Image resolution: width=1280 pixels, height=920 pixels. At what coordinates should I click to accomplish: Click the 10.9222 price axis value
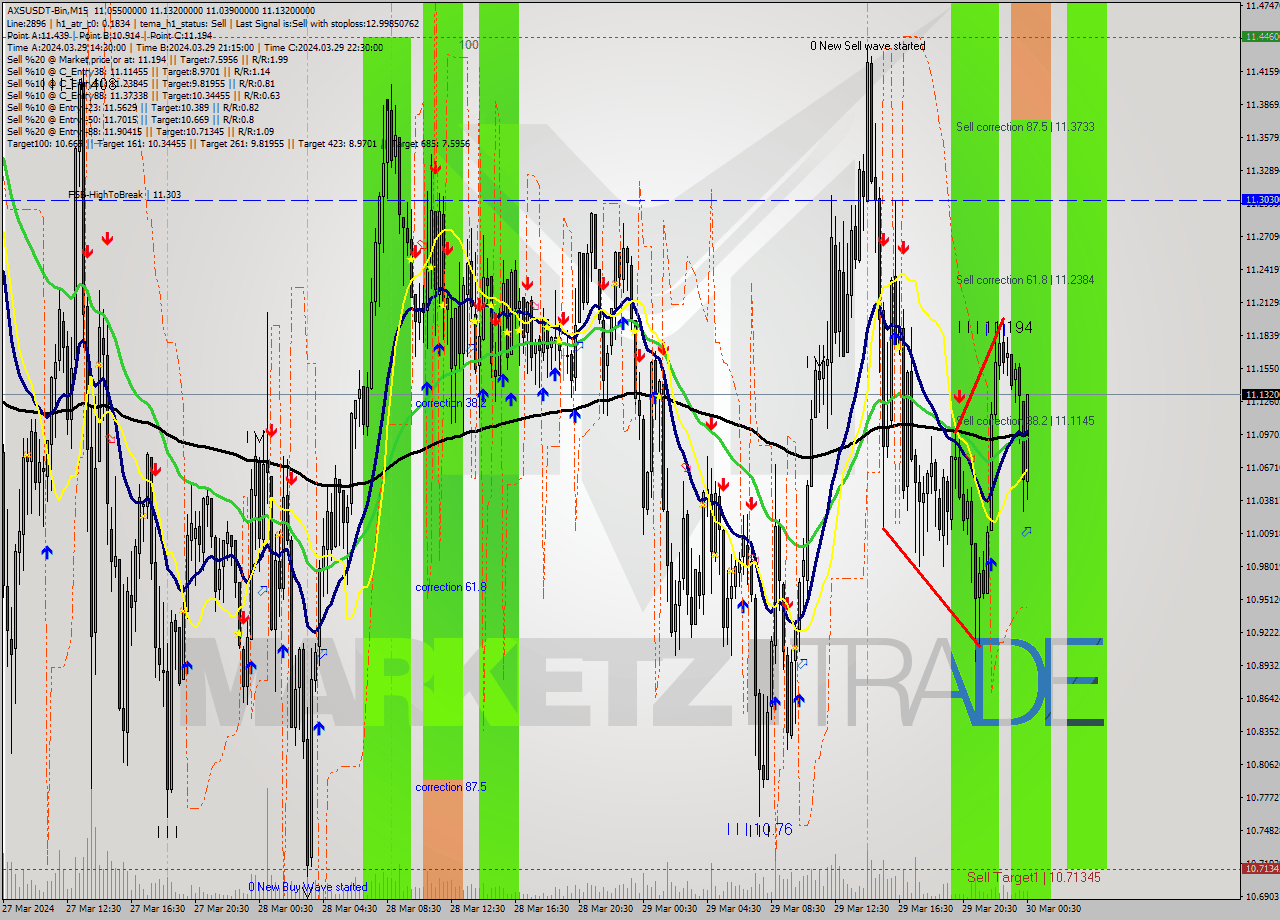pos(1263,632)
